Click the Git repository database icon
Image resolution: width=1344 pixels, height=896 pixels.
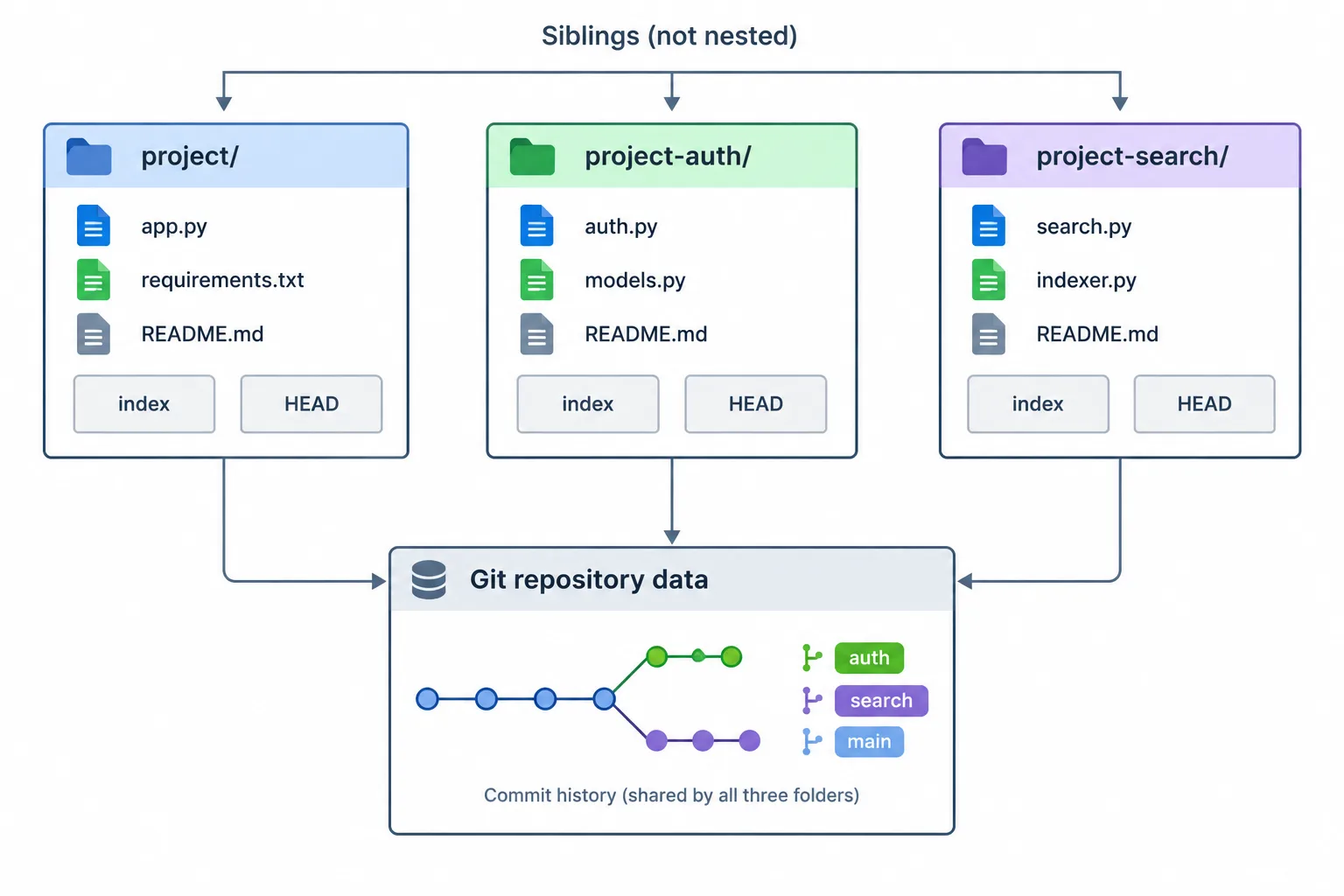tap(429, 580)
